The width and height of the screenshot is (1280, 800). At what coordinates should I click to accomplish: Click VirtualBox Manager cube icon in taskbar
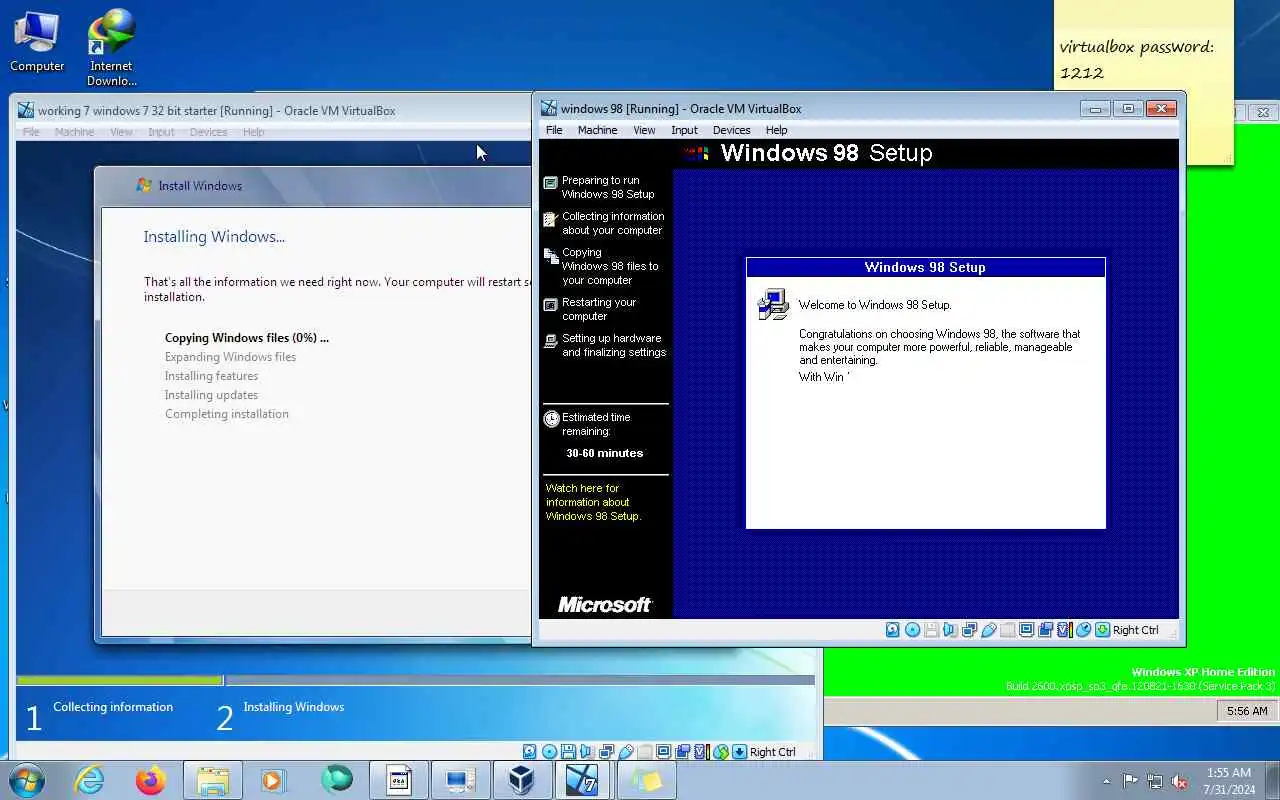tap(522, 780)
